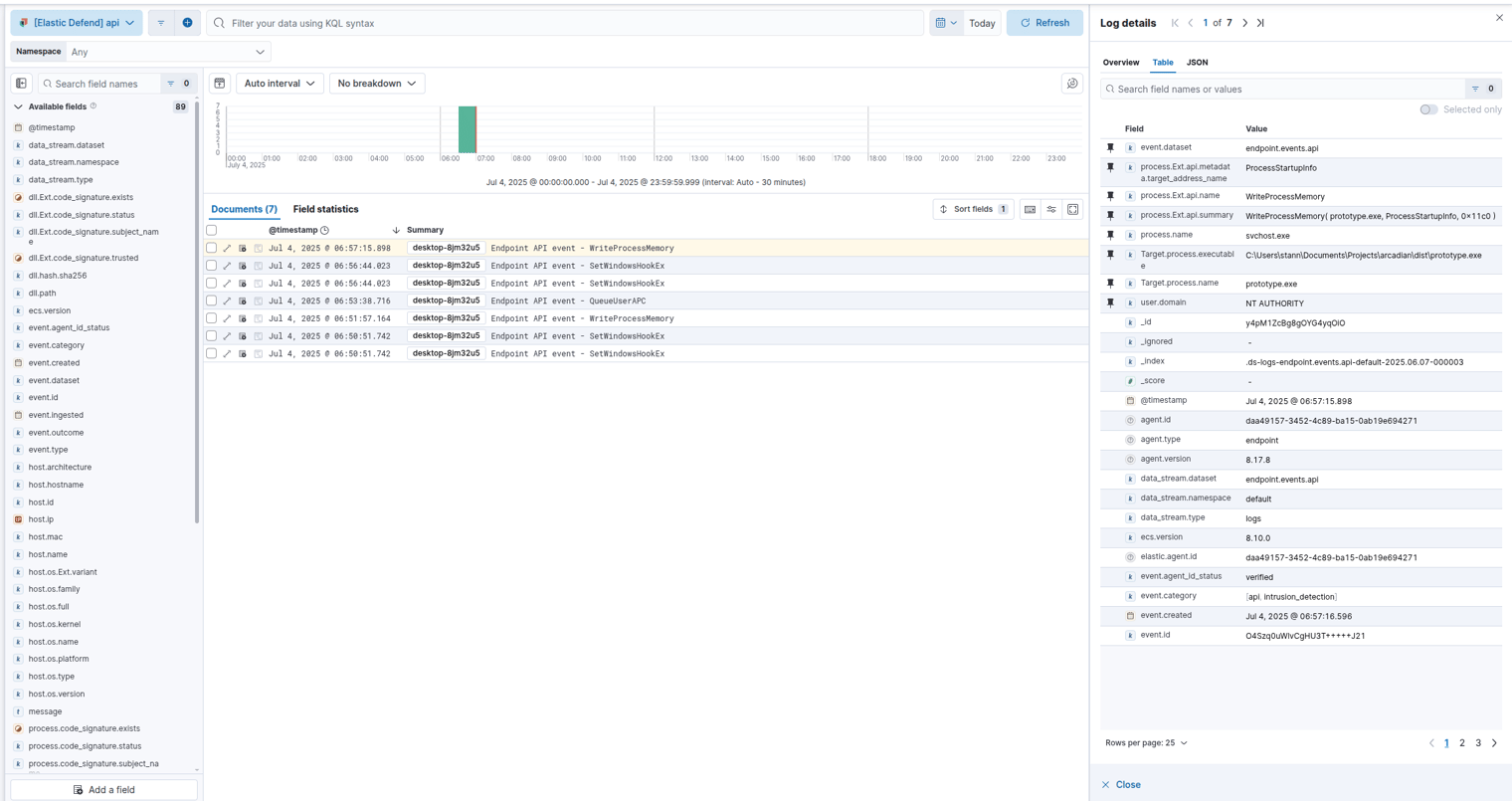Switch to the JSON tab in Log details
The image size is (1512, 801).
pos(1197,63)
